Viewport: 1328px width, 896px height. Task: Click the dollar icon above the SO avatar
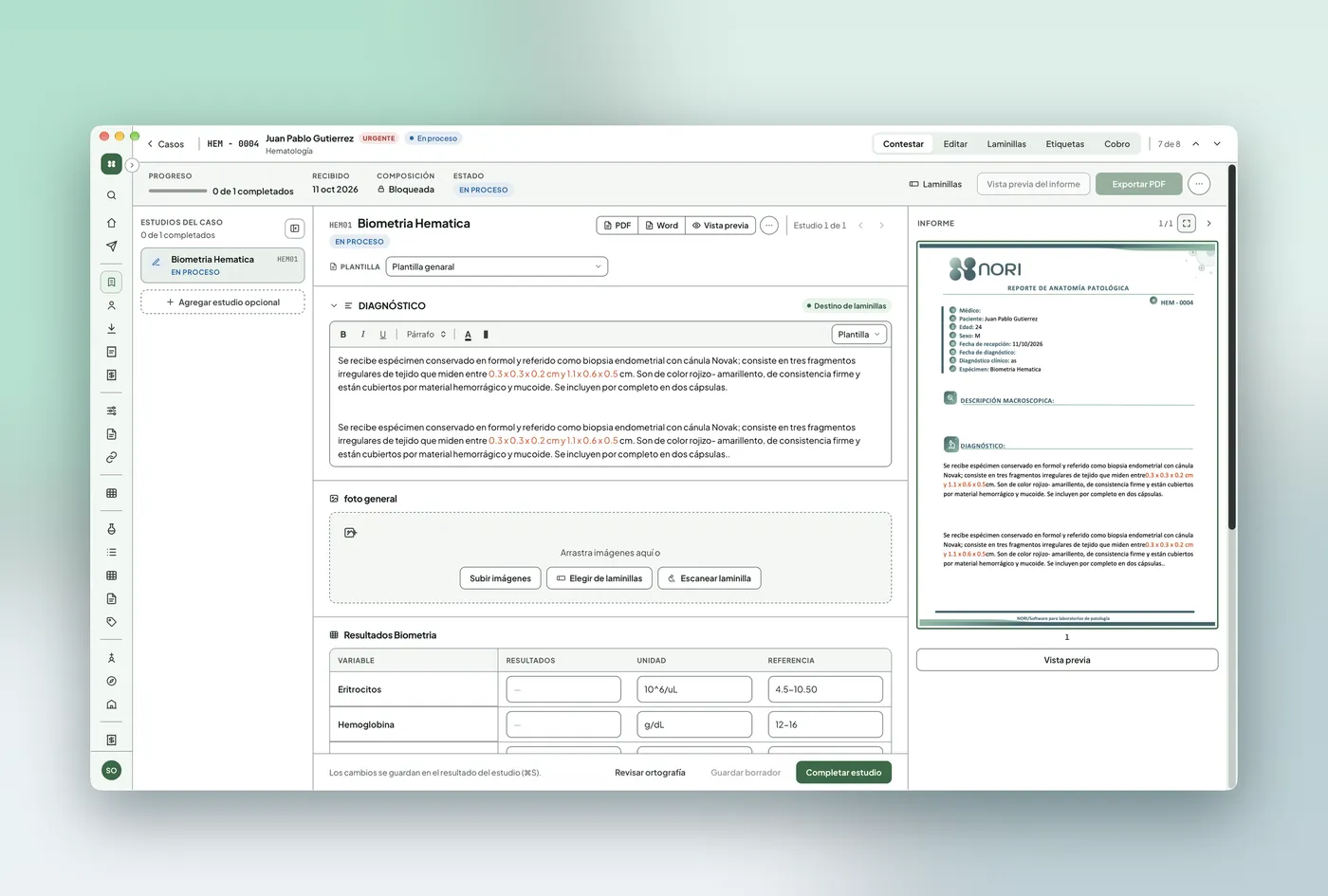111,740
